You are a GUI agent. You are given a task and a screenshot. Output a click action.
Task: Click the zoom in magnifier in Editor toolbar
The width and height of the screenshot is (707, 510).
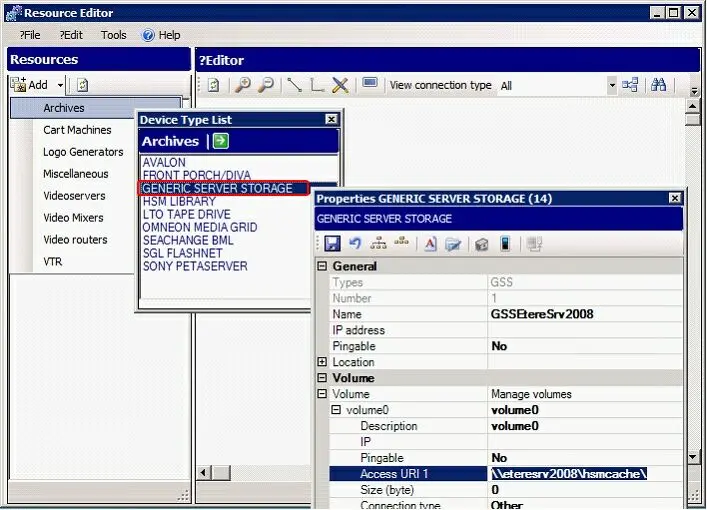pos(243,86)
